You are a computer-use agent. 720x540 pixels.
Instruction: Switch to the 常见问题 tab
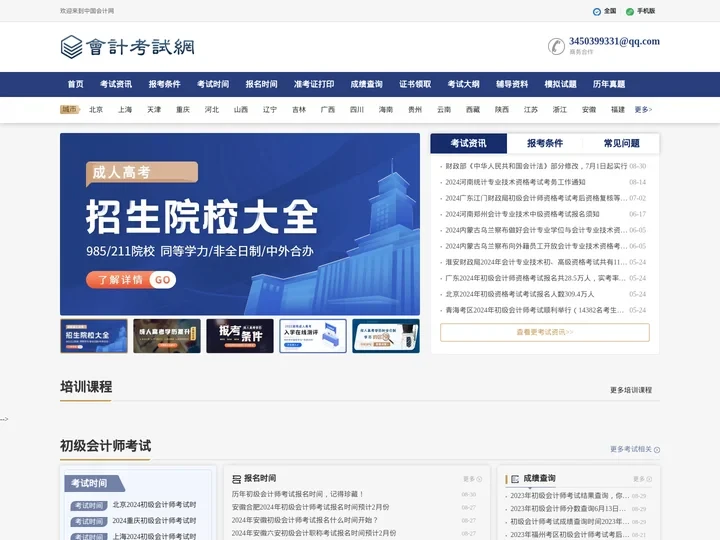pos(621,143)
